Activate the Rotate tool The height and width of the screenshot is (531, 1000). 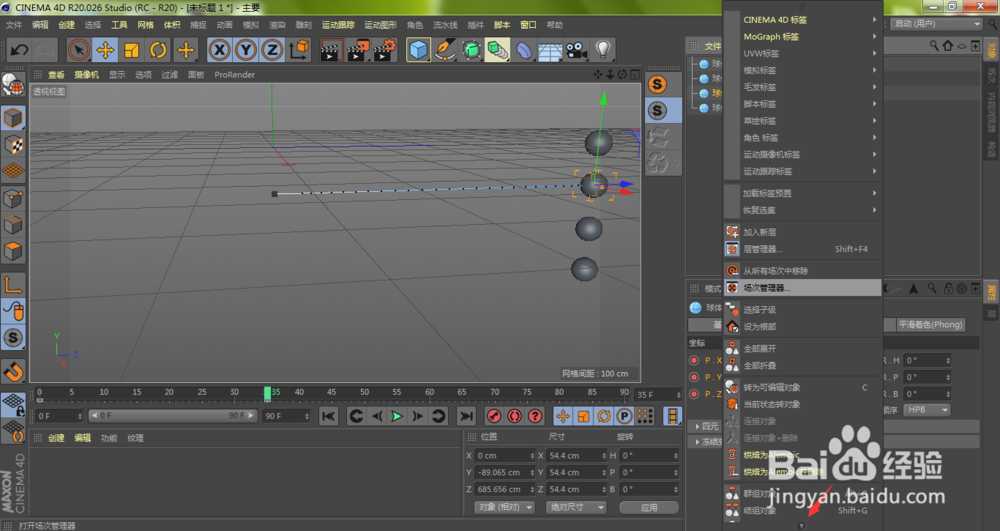click(x=158, y=50)
